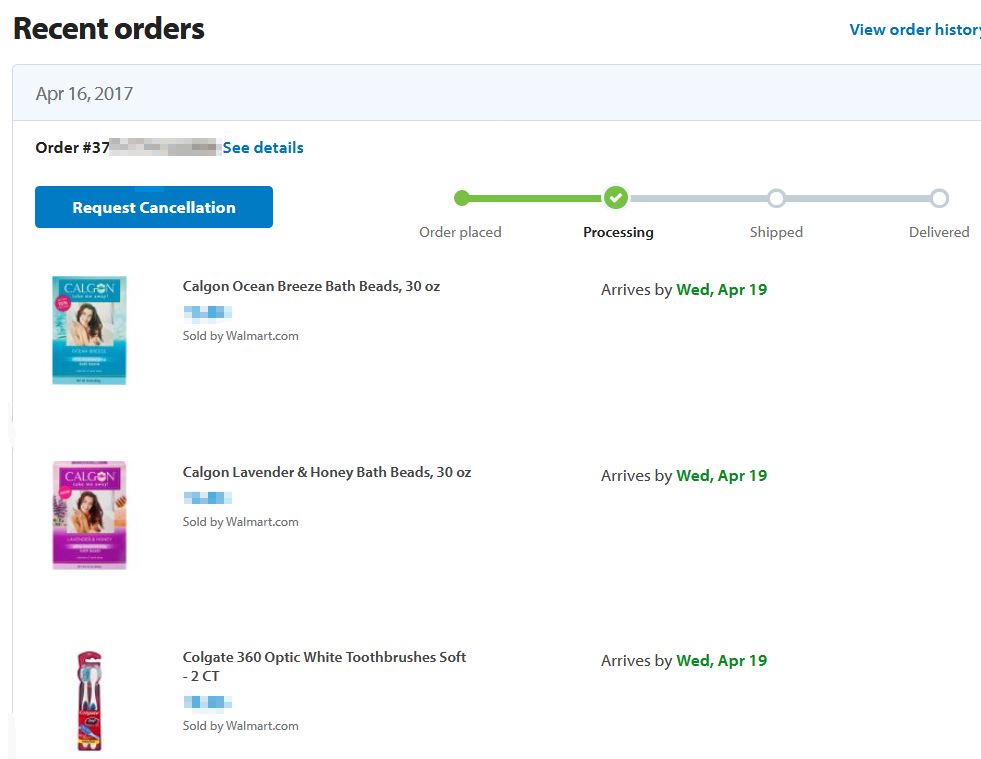Click the Shipped step label
The image size is (981, 759).
[x=776, y=232]
